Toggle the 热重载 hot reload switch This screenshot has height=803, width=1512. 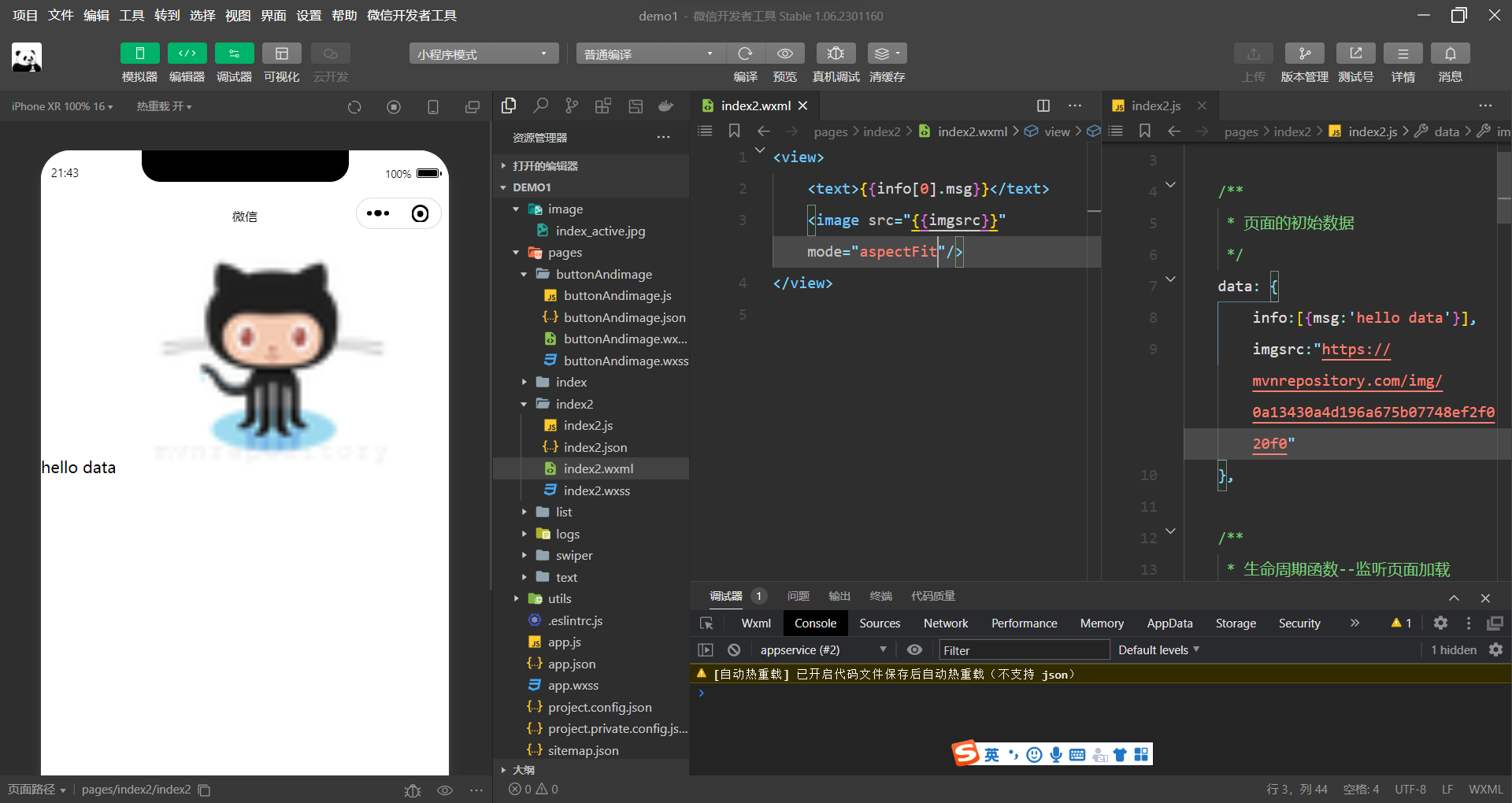pos(164,105)
